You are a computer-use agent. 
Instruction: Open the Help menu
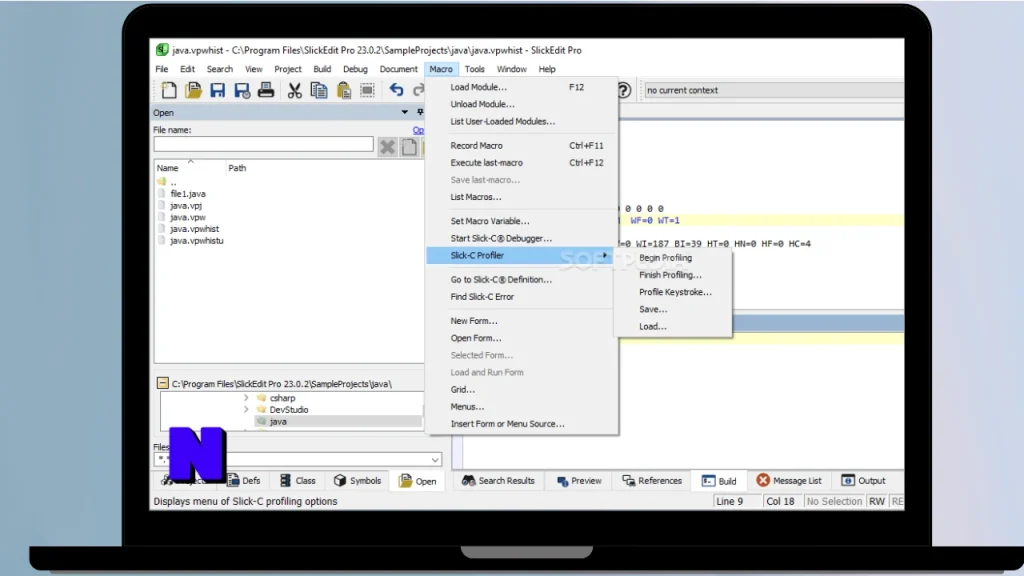pyautogui.click(x=547, y=69)
